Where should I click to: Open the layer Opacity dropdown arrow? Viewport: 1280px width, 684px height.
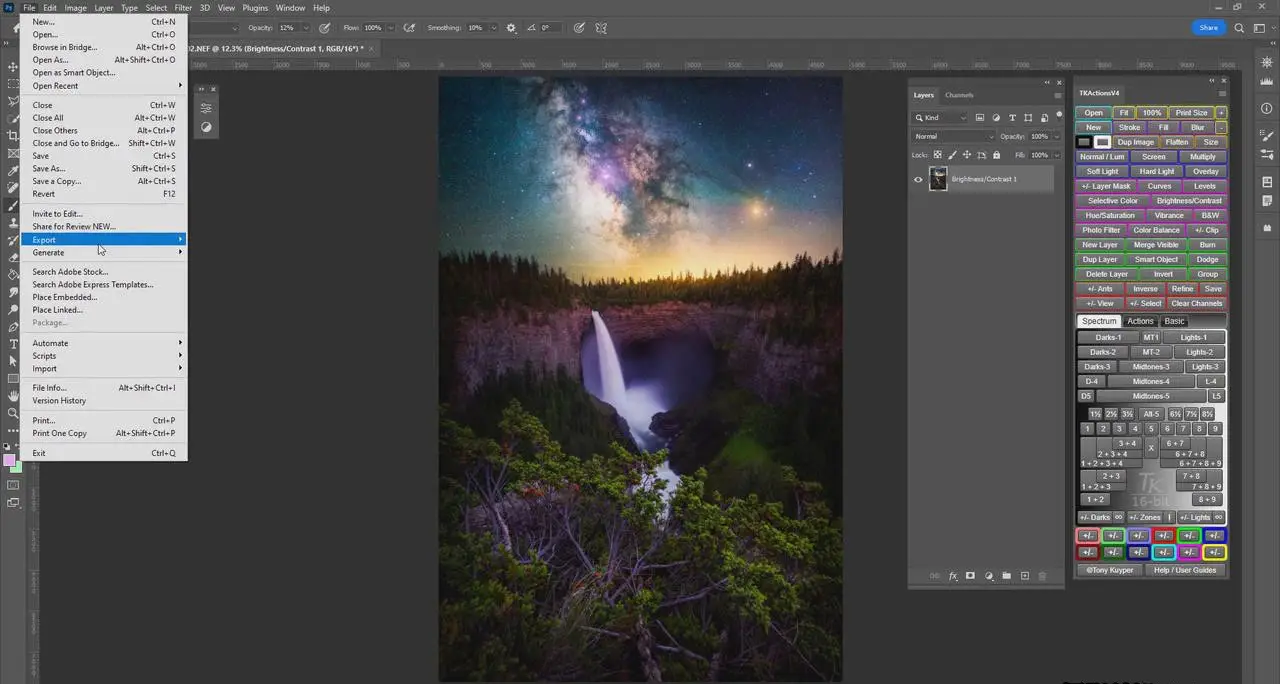pyautogui.click(x=1056, y=136)
